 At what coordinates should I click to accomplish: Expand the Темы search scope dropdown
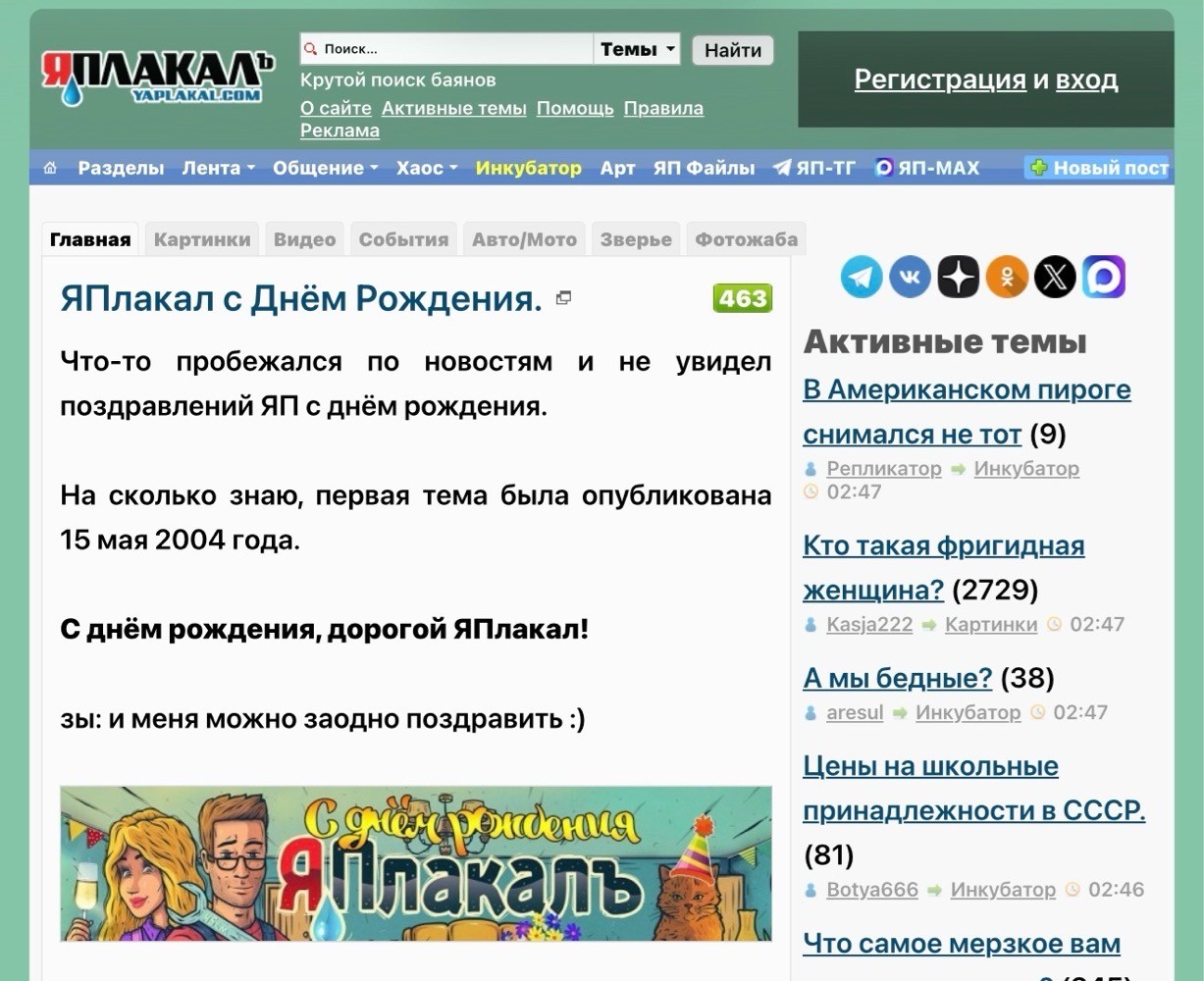point(637,49)
